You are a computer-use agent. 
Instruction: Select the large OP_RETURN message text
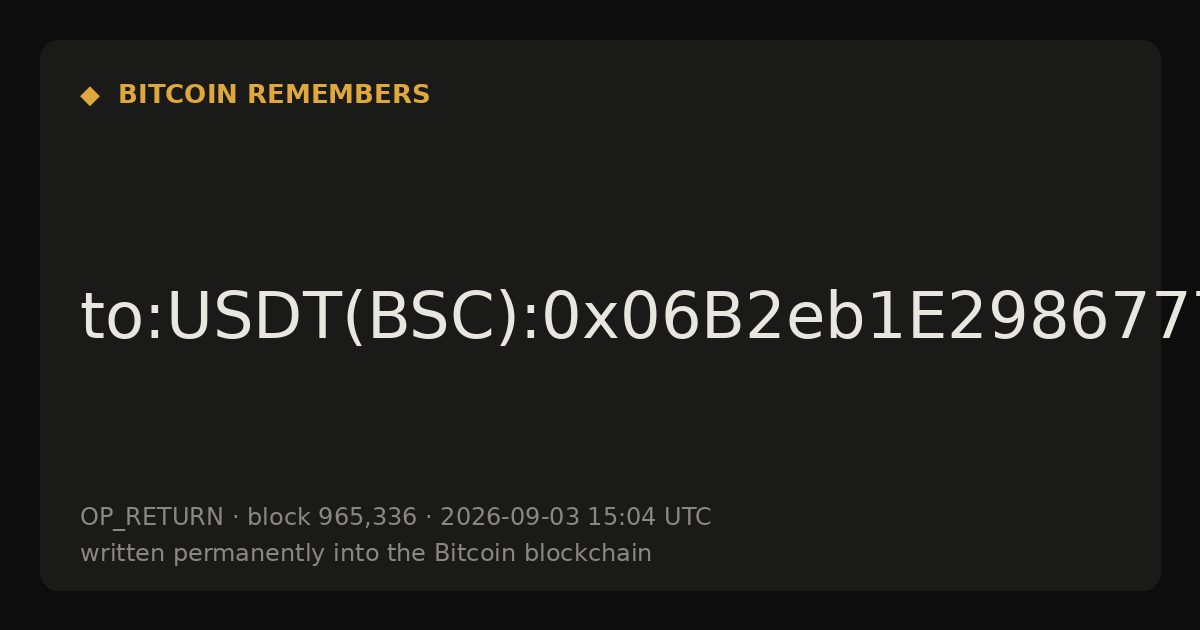click(x=640, y=318)
